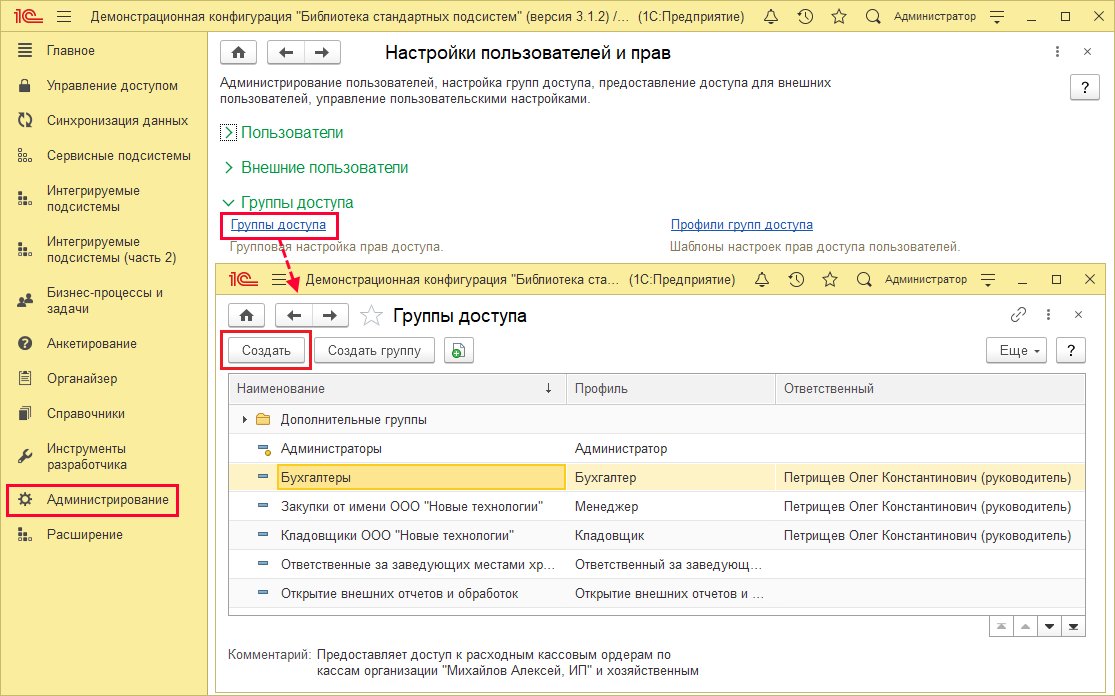The image size is (1115, 696).
Task: Open Синхронизация данных section in sidebar
Action: [104, 120]
